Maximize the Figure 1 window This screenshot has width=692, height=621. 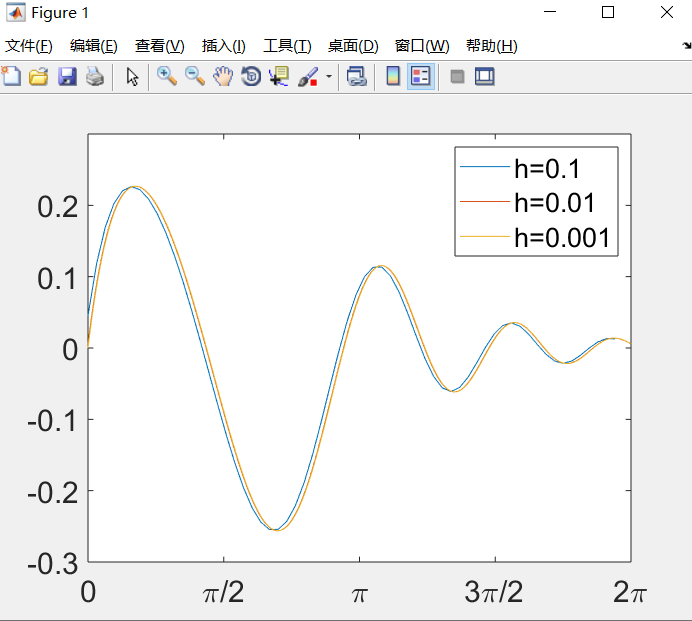click(608, 12)
